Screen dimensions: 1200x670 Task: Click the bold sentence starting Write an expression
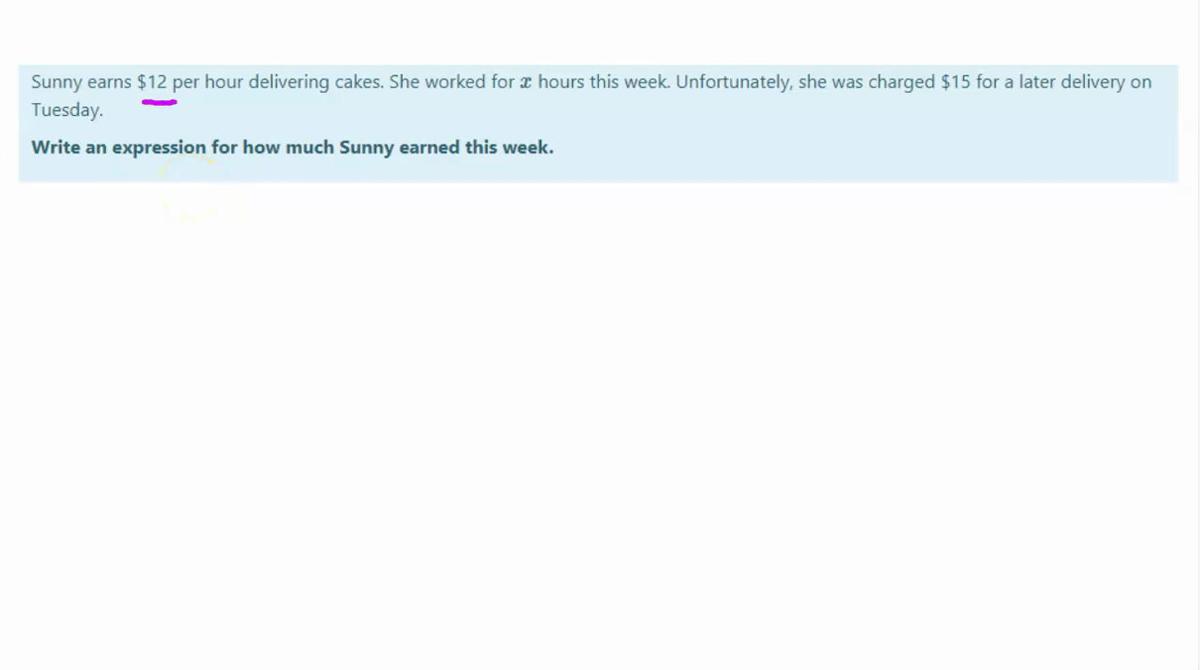point(292,147)
